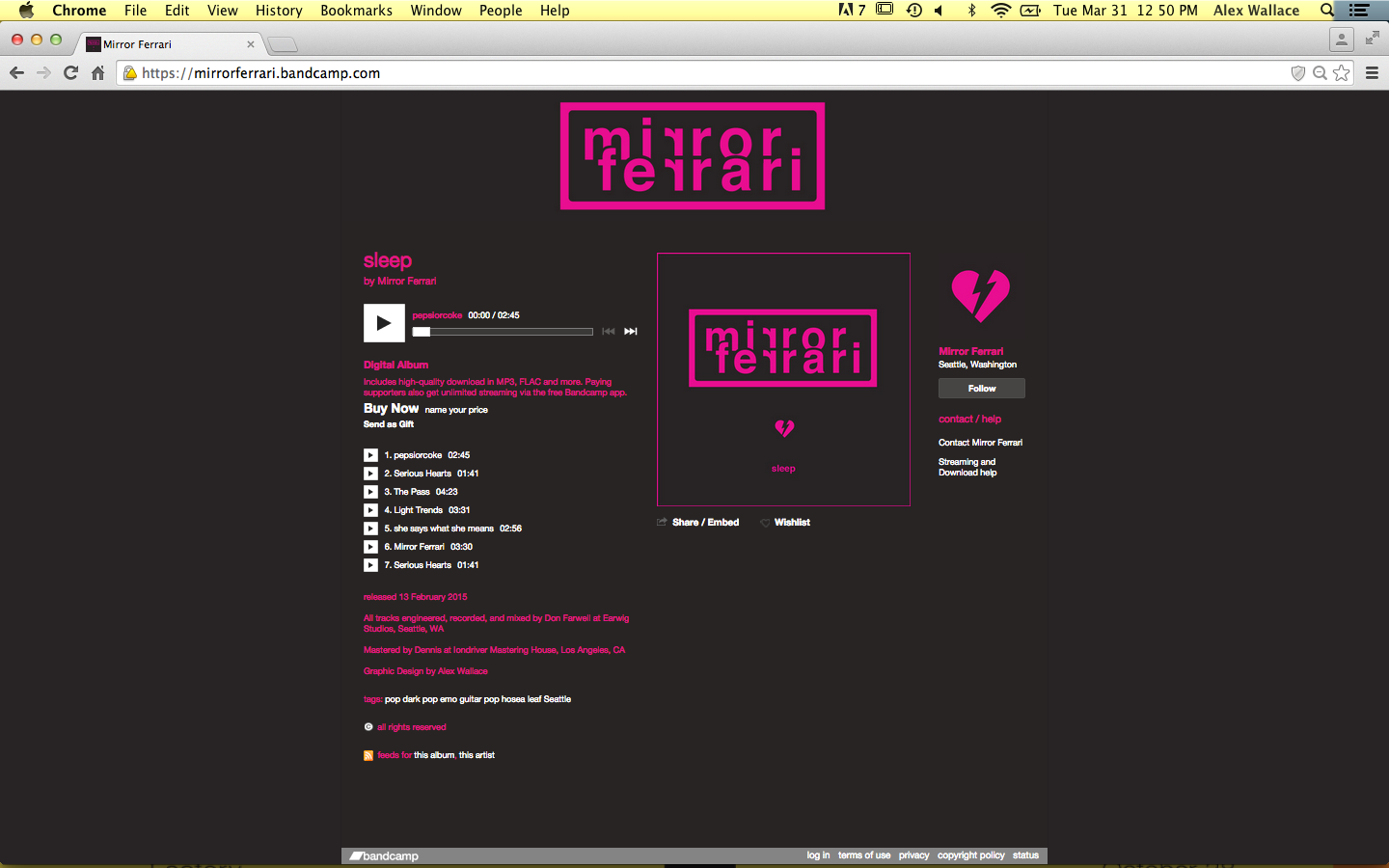The image size is (1389, 868).
Task: Click the Seattle tag
Action: click(558, 699)
